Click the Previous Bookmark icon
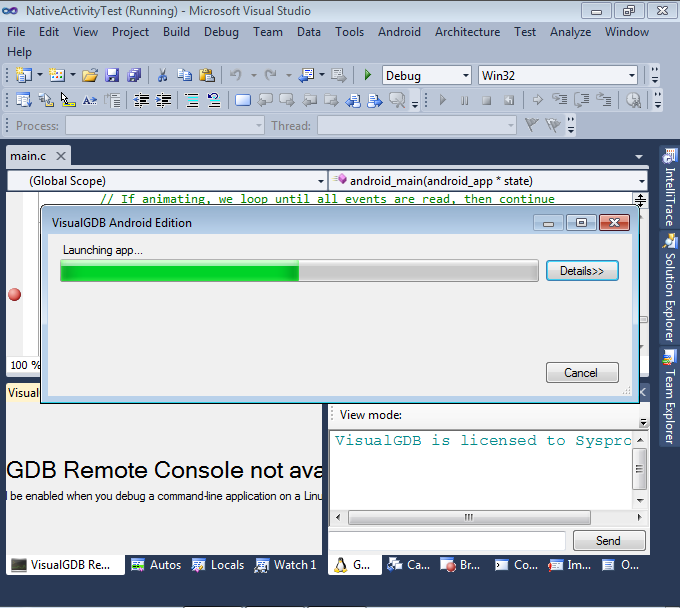Image resolution: width=680 pixels, height=608 pixels. 265,100
